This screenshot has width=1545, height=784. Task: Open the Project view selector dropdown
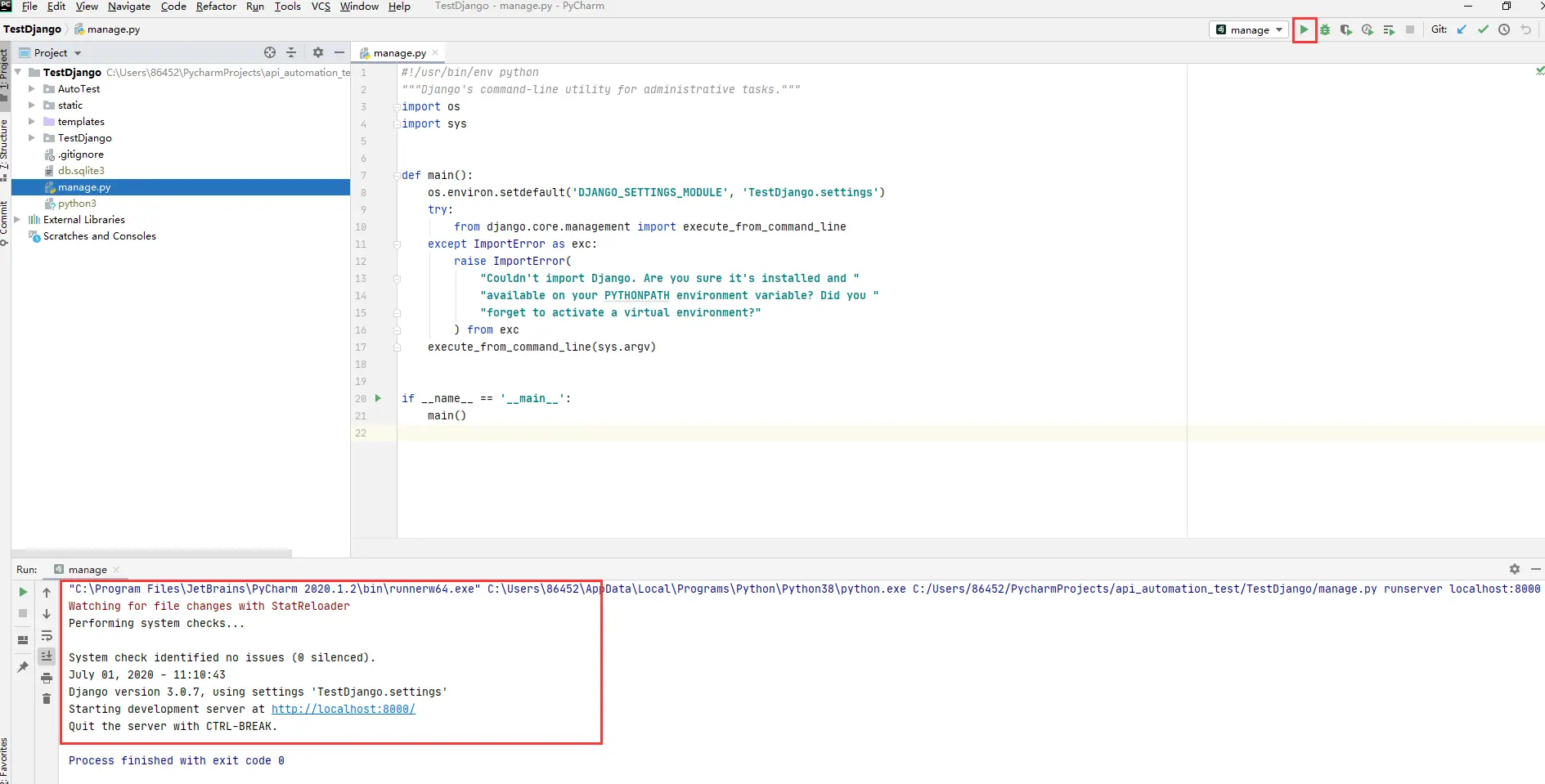[57, 52]
